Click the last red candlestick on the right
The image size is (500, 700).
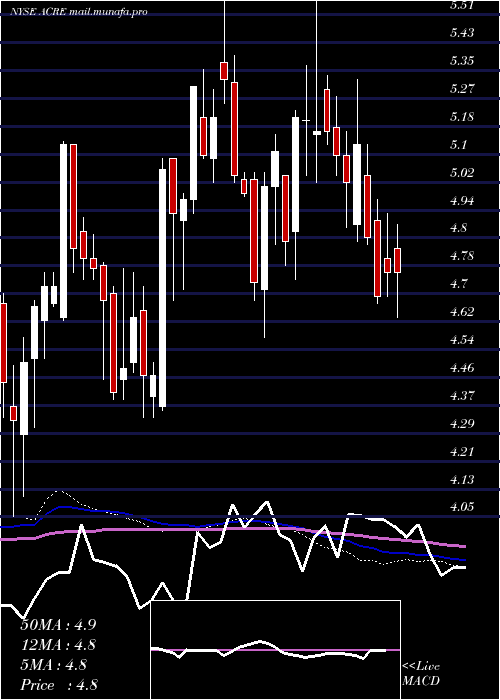[x=397, y=260]
